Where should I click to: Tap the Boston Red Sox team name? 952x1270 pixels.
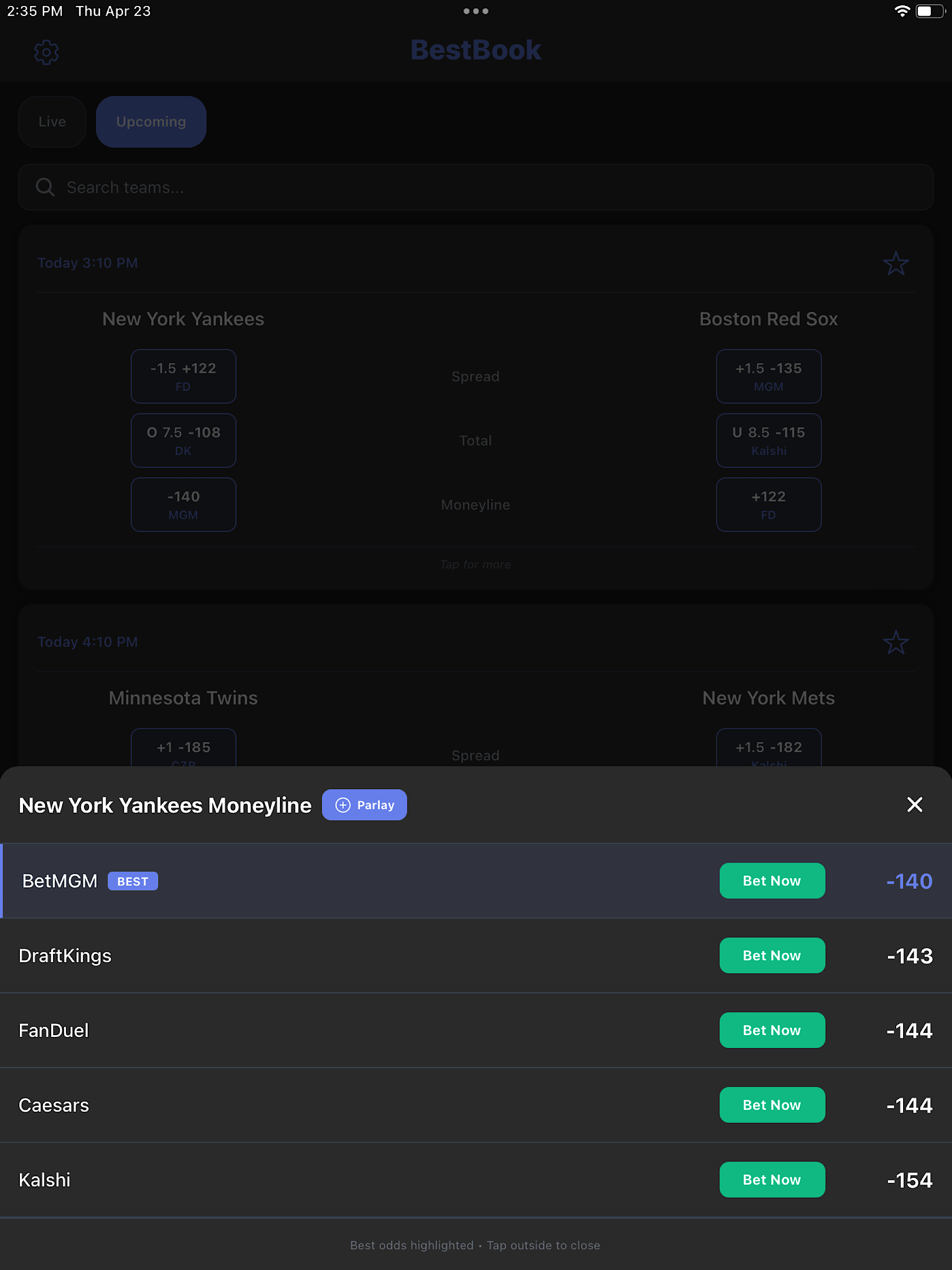pos(768,319)
